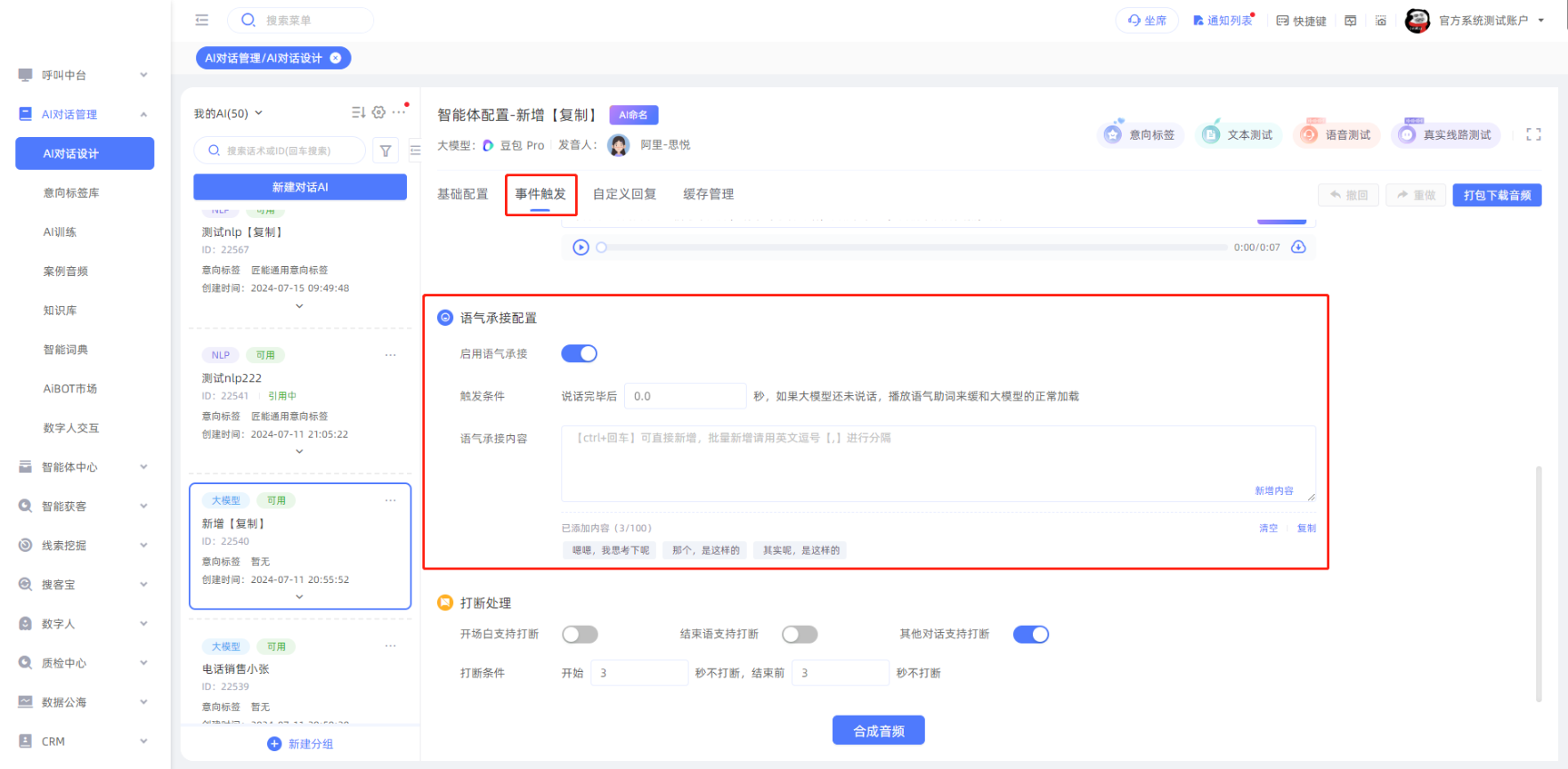Open the settings gear above AI list

[378, 112]
